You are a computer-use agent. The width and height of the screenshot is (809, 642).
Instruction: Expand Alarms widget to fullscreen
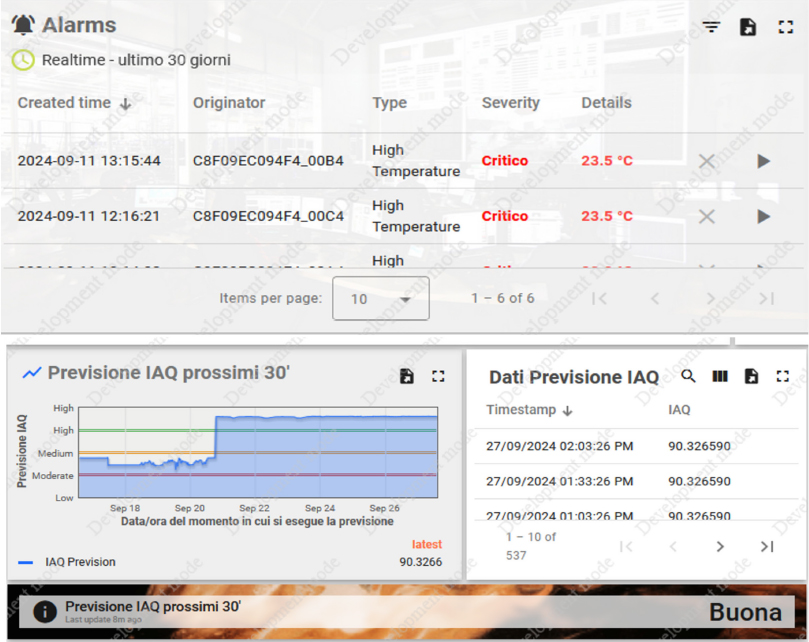coord(785,27)
